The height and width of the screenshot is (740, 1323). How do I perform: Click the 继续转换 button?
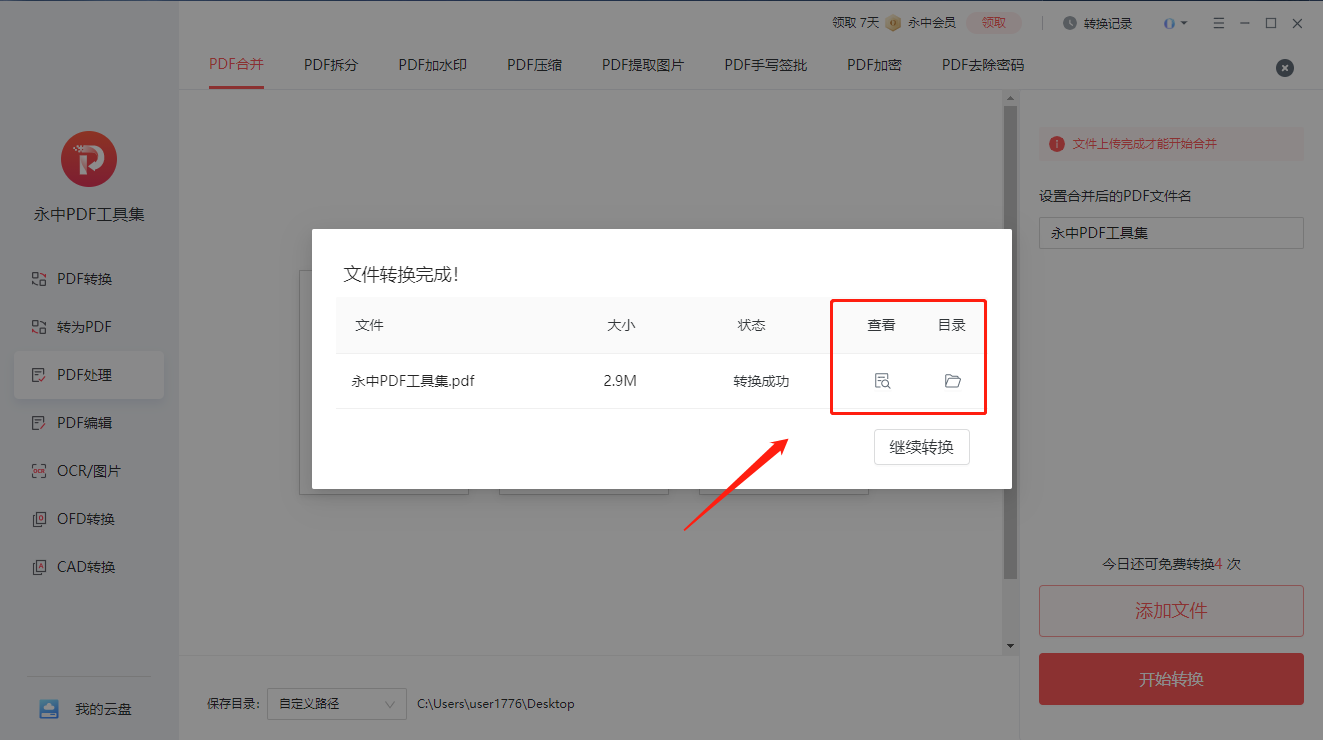click(x=922, y=447)
